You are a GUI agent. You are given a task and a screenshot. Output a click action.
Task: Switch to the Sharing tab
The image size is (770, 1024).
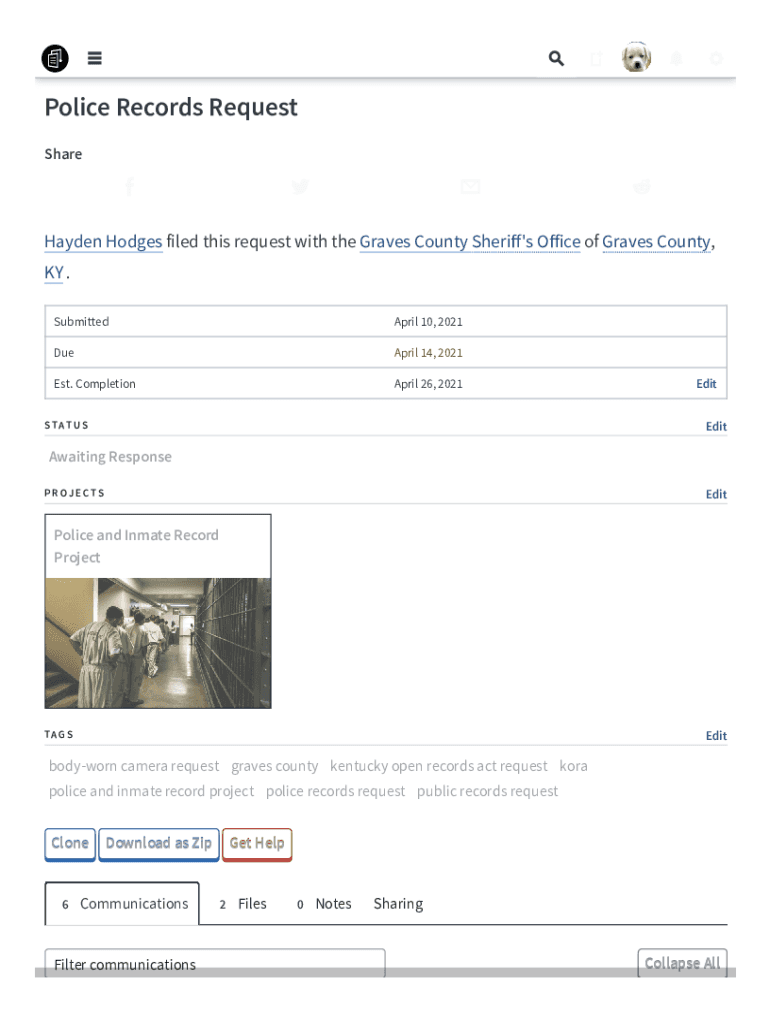[398, 904]
